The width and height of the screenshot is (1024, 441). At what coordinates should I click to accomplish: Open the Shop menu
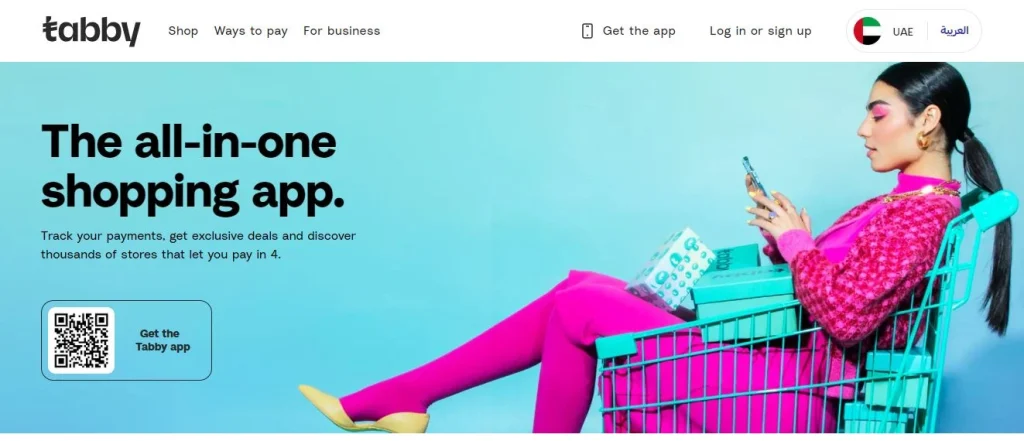click(x=183, y=31)
